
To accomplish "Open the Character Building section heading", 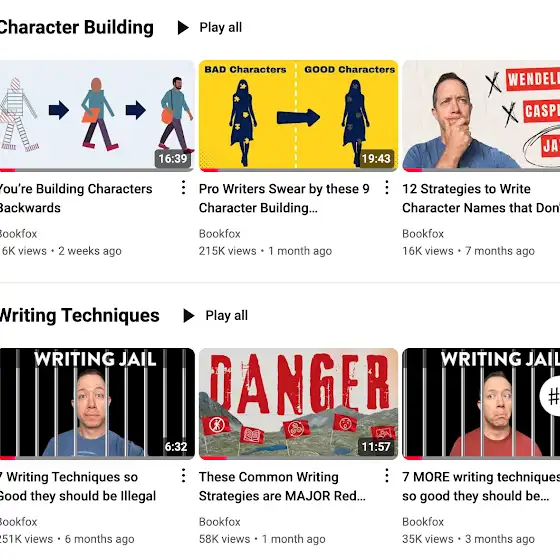I will 76,28.
